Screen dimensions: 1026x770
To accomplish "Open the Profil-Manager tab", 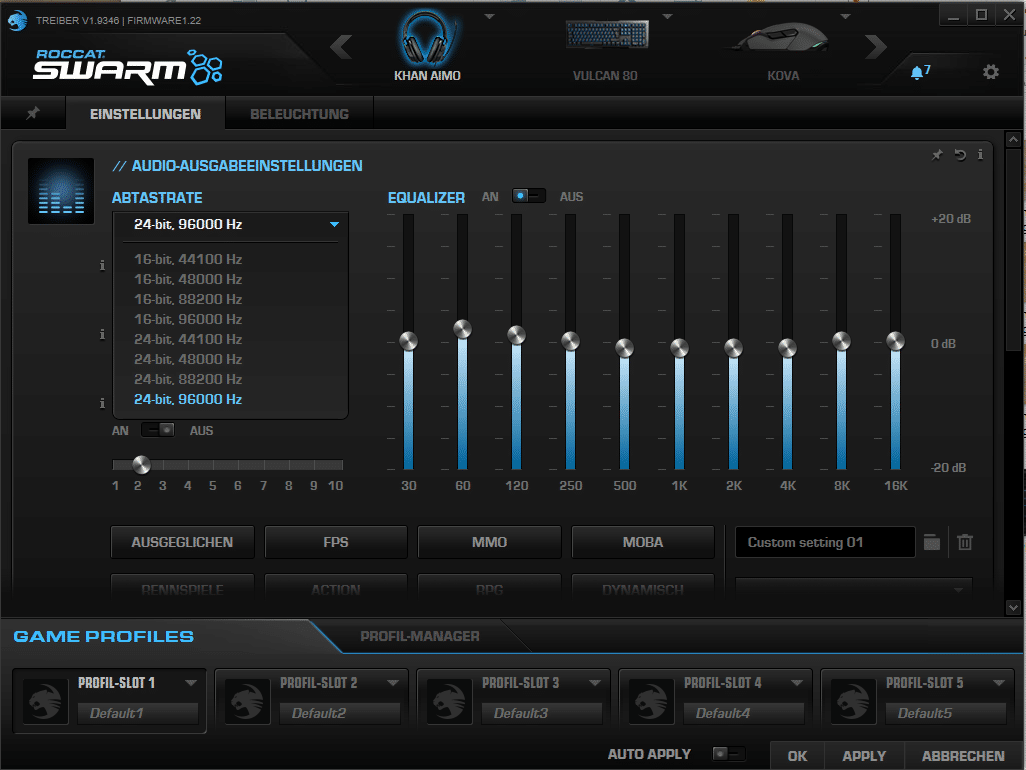I will [x=420, y=636].
